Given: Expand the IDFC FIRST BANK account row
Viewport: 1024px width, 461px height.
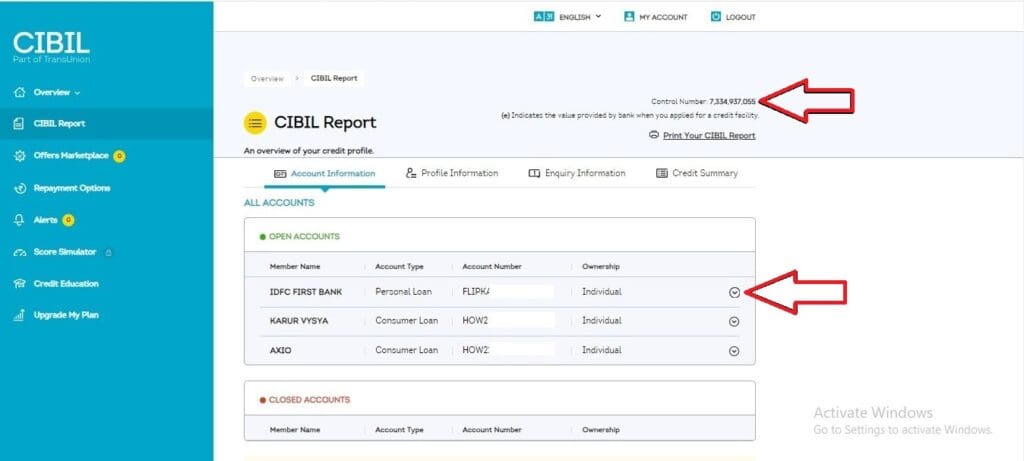Looking at the screenshot, I should (735, 293).
